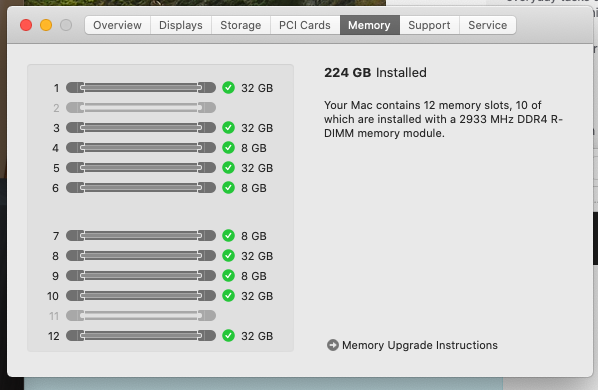Click the green checkmark for slot 7
Image resolution: width=598 pixels, height=390 pixels.
coord(228,236)
